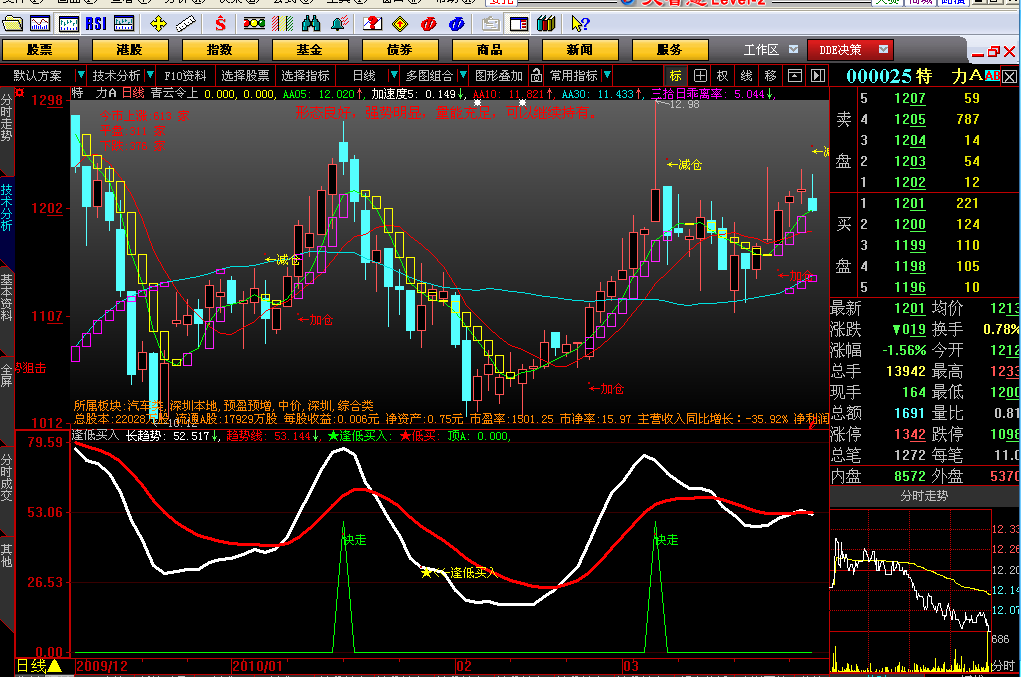Screen dimensions: 1021x677
Task: Switch to the 分时走势 side tab
Action: pos(8,117)
